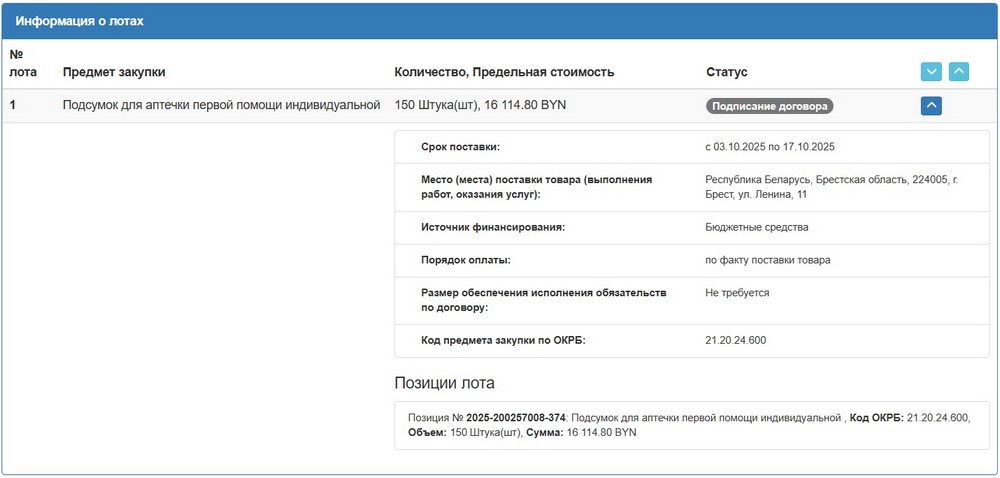Expand all lots with the down chevron

[931, 72]
